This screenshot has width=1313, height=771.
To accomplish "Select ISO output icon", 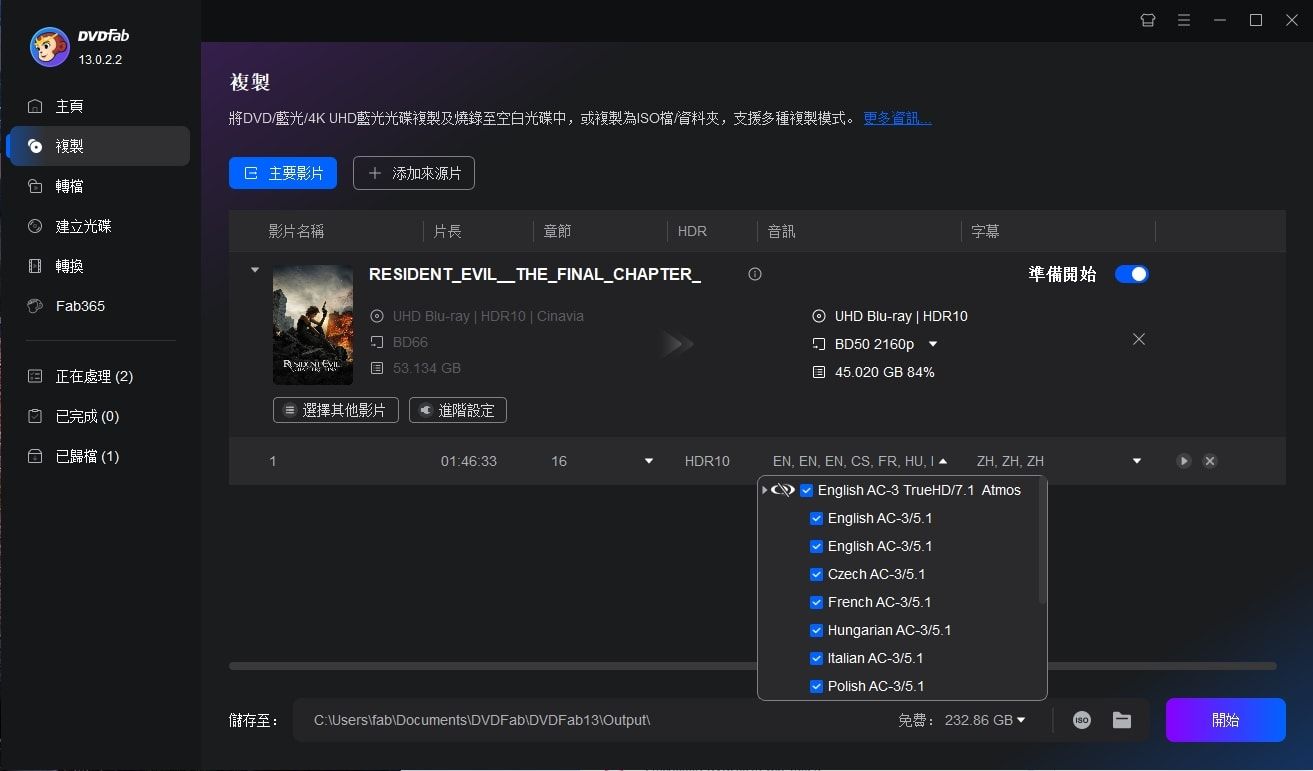I will pos(1082,720).
